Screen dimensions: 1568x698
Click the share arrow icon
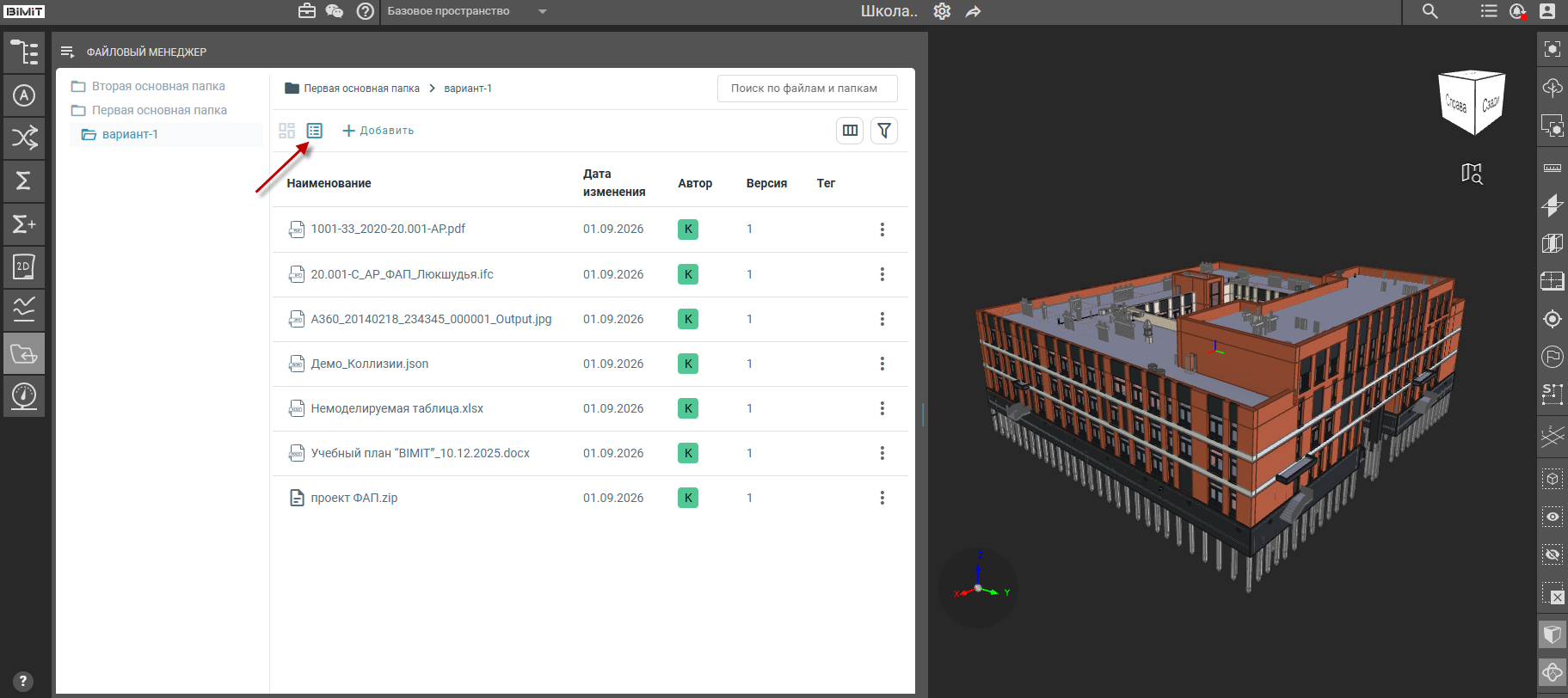973,11
